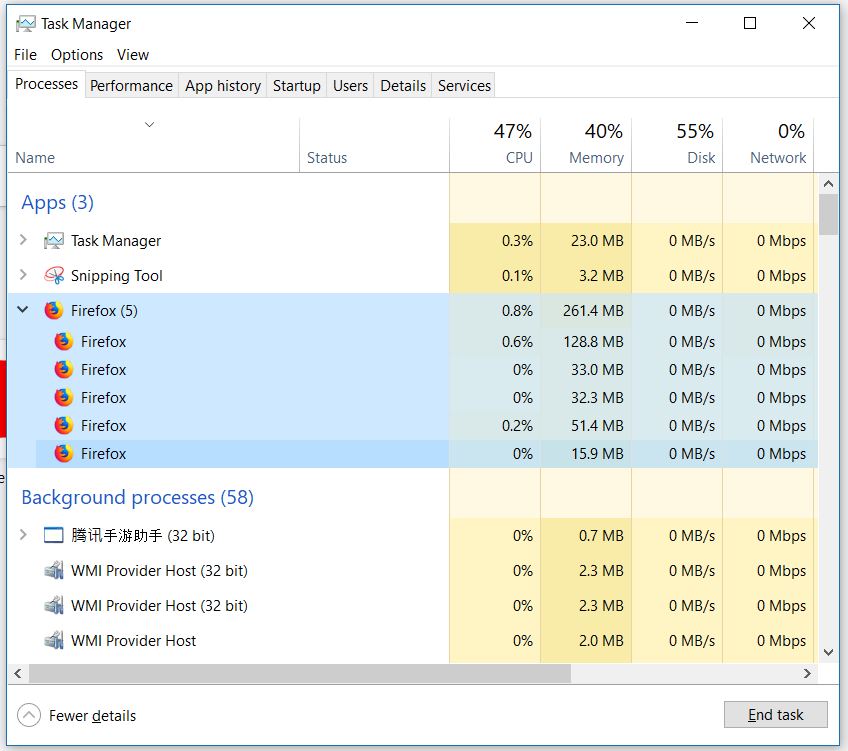Click the 0.3% CPU value for Task Manager
848x751 pixels.
click(517, 241)
